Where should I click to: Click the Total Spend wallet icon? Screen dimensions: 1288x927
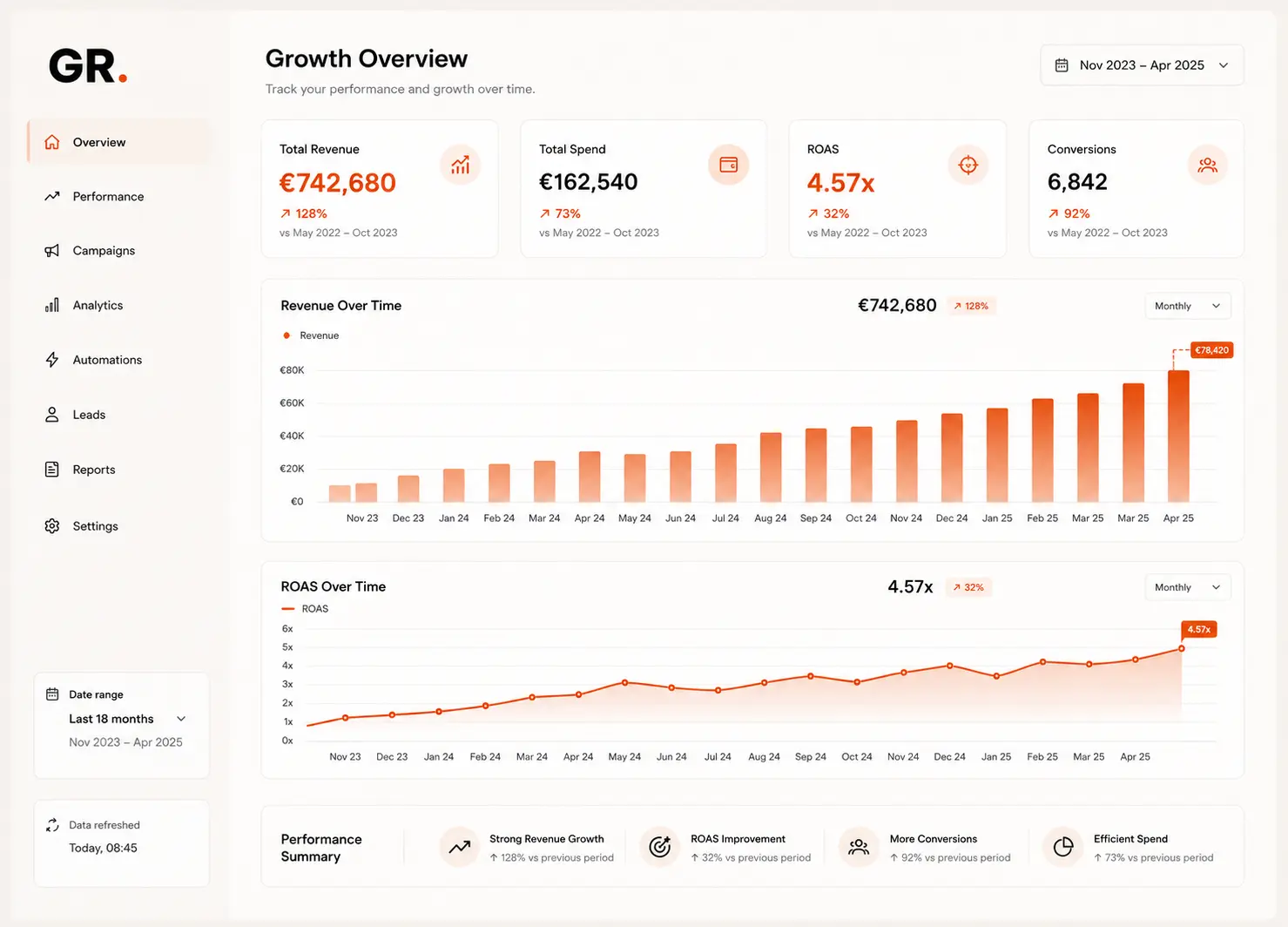pos(728,165)
